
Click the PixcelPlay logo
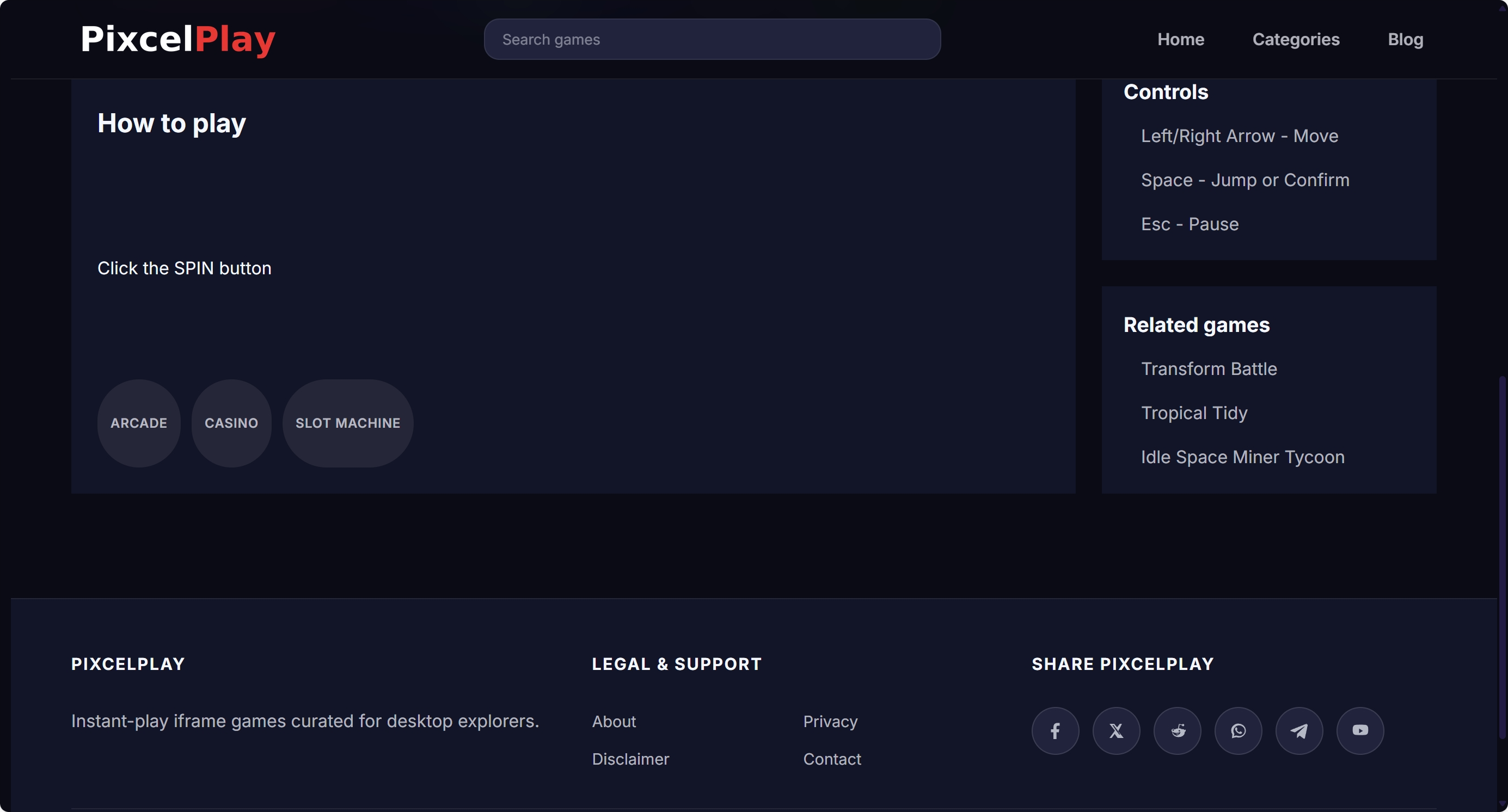coord(178,39)
